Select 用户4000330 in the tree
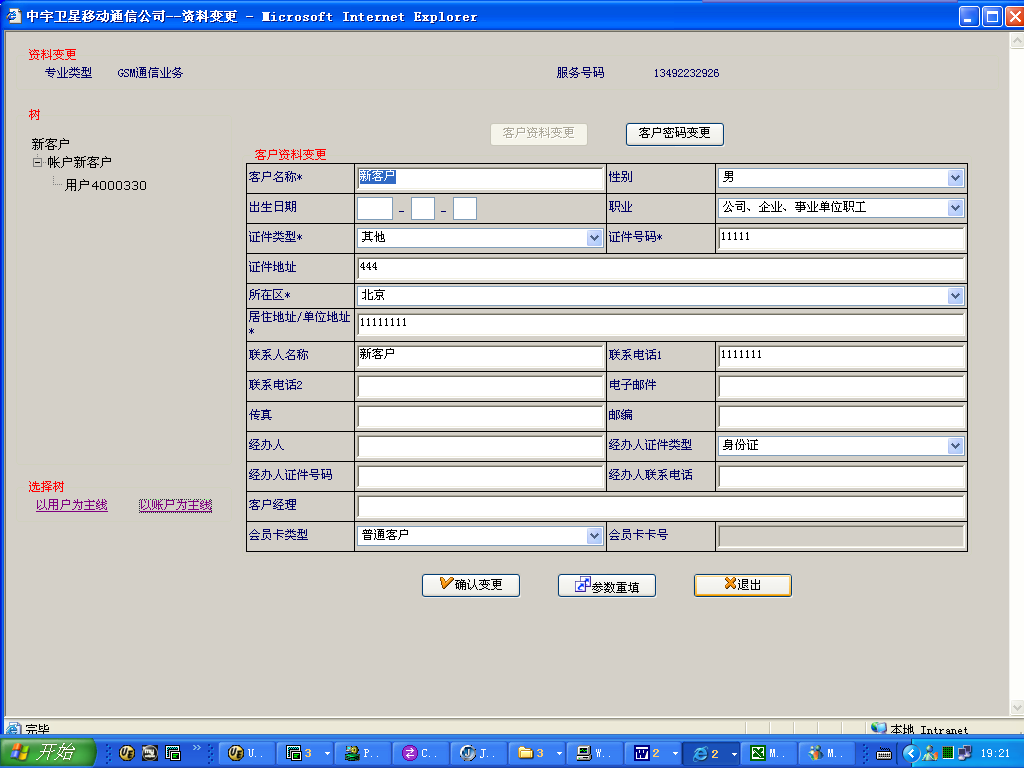This screenshot has width=1024, height=768. (x=106, y=185)
